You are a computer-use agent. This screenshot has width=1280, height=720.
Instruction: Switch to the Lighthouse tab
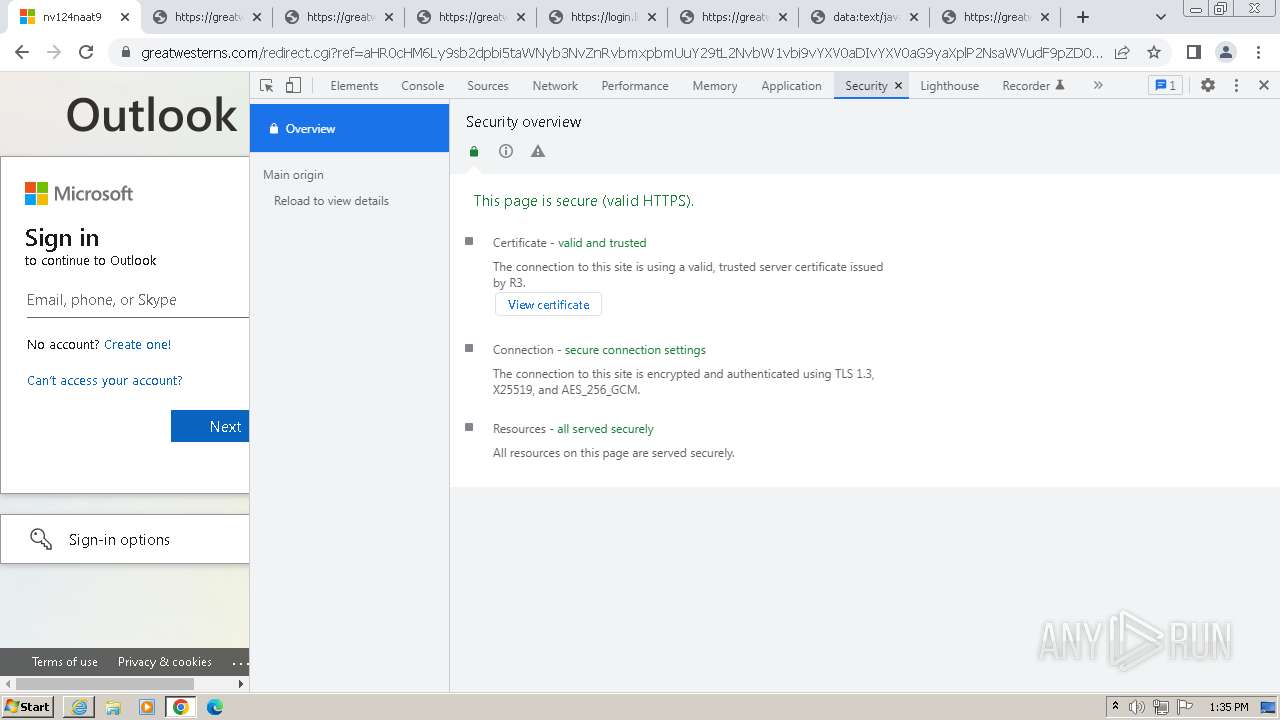949,86
